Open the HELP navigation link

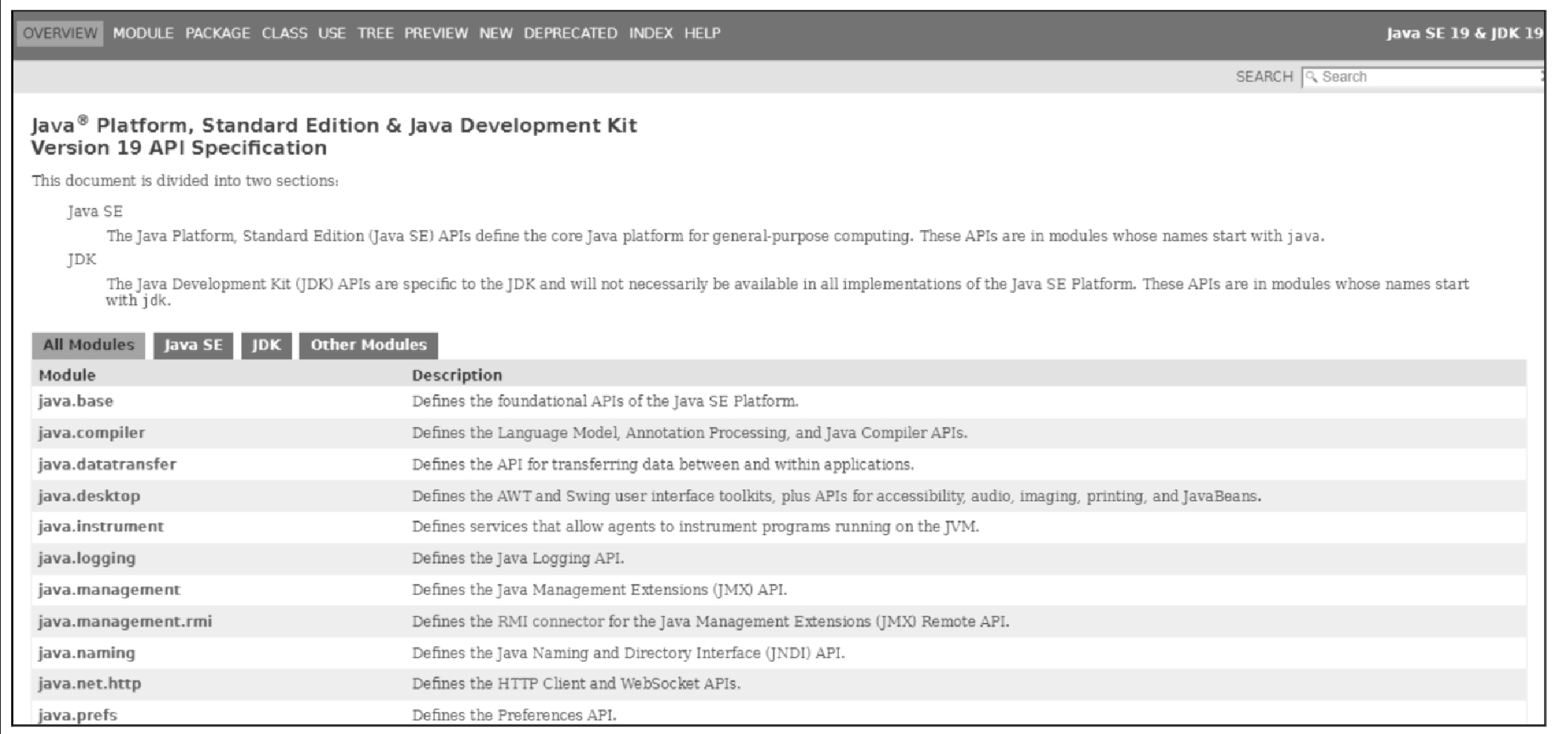702,33
